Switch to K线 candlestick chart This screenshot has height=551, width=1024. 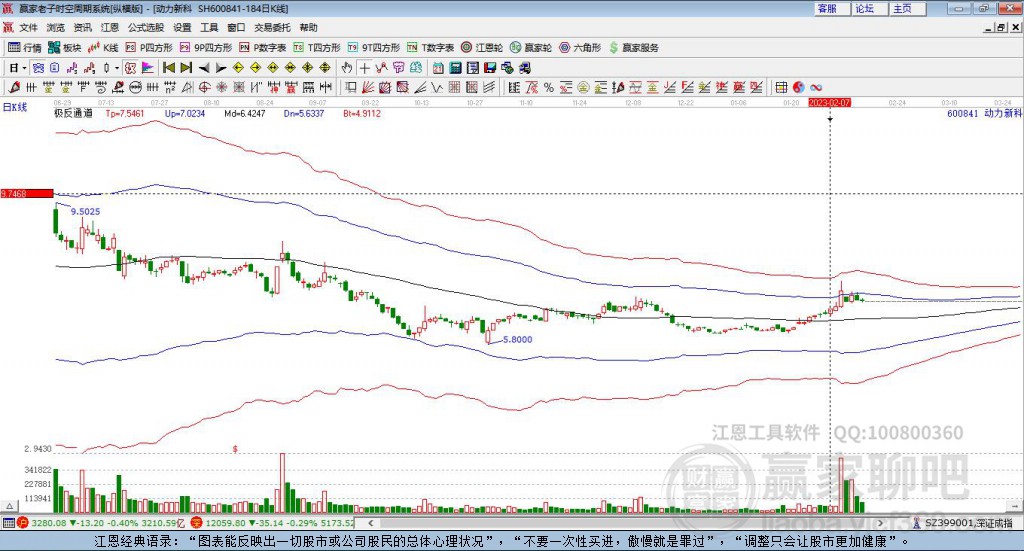(105, 47)
